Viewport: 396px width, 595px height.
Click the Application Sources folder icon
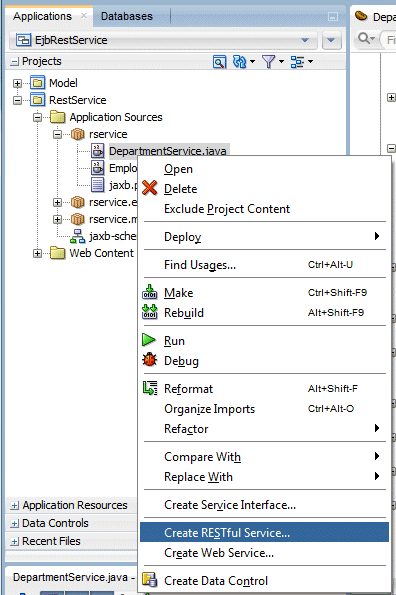pyautogui.click(x=58, y=117)
